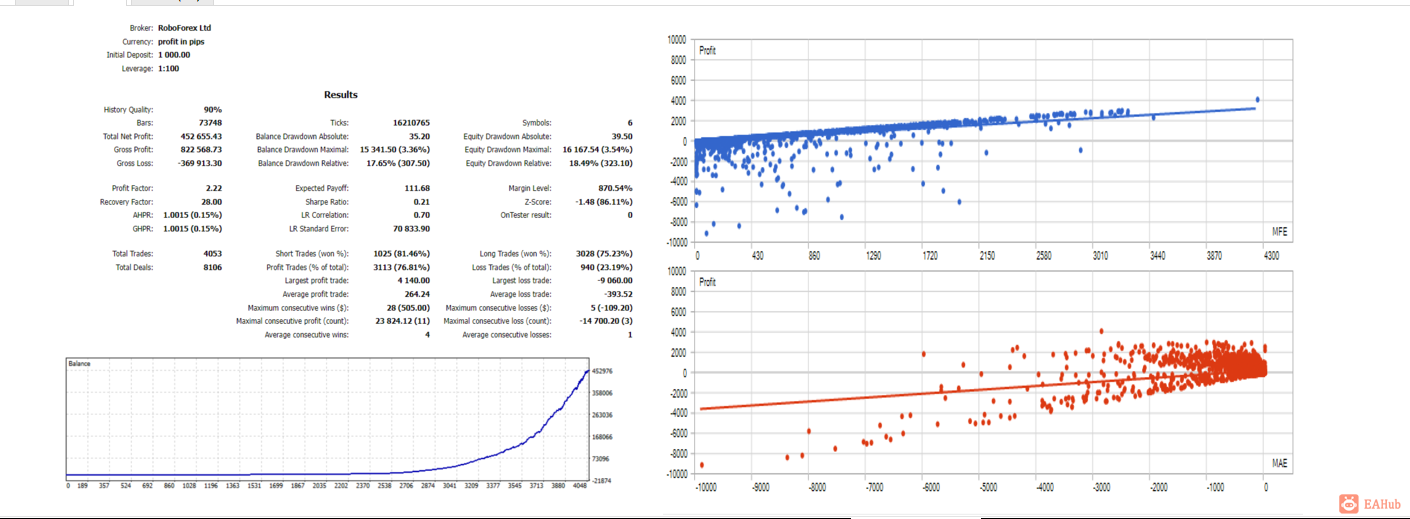Select the 'OnTester result:' label
This screenshot has height=519, width=1410.
tap(525, 215)
